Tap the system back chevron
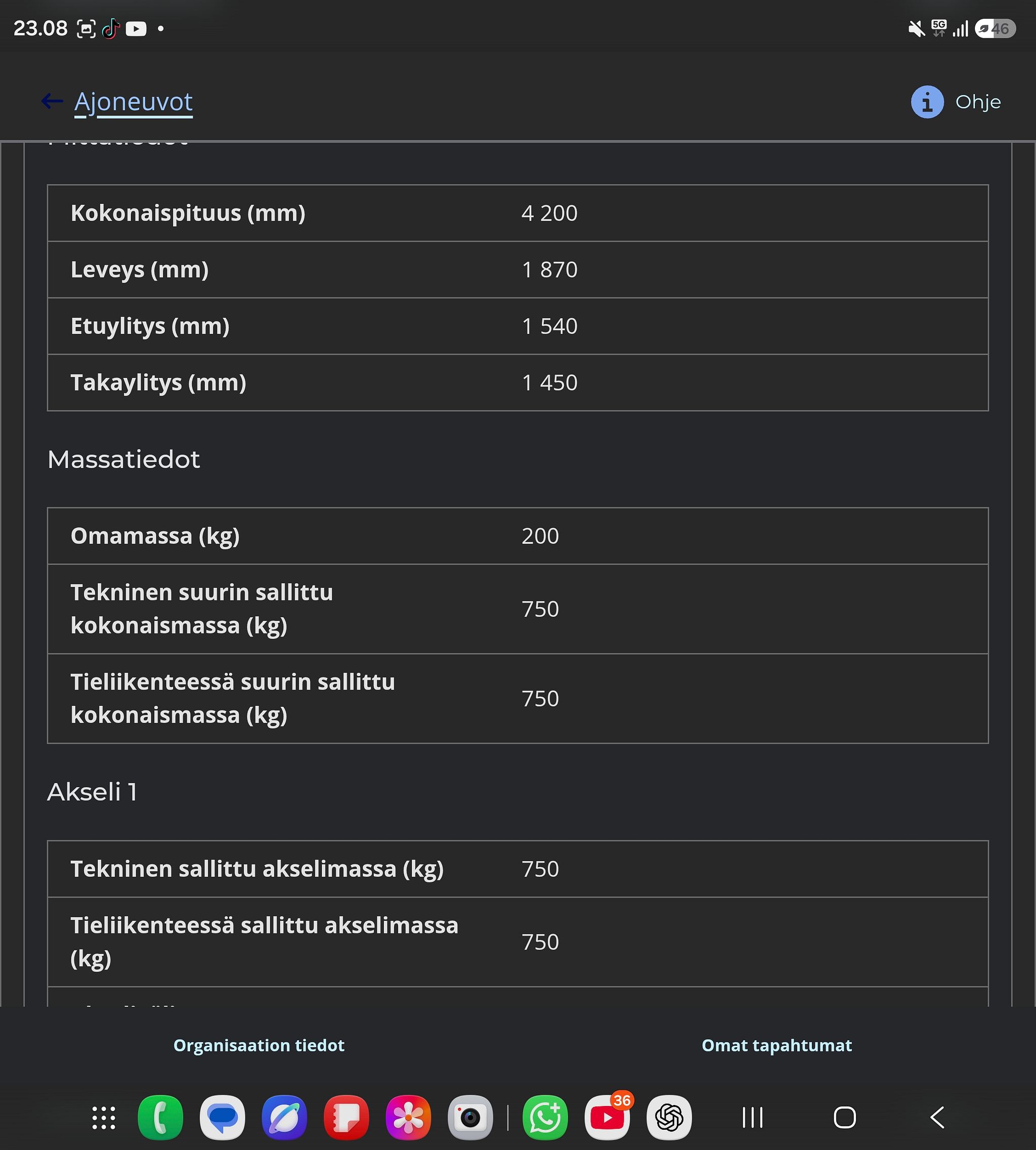Viewport: 1036px width, 1150px height. (x=937, y=1118)
